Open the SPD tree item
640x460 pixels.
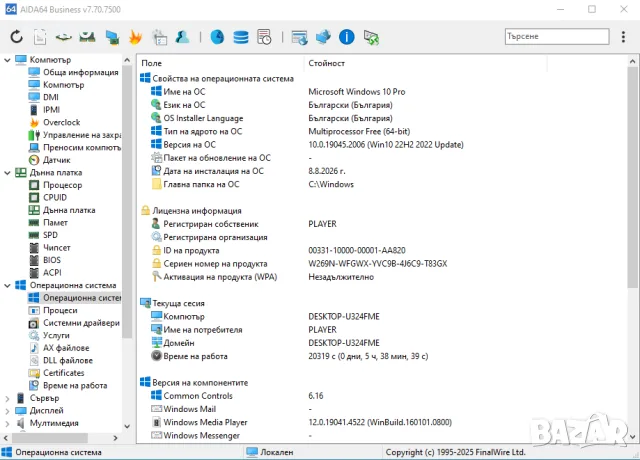pos(50,235)
